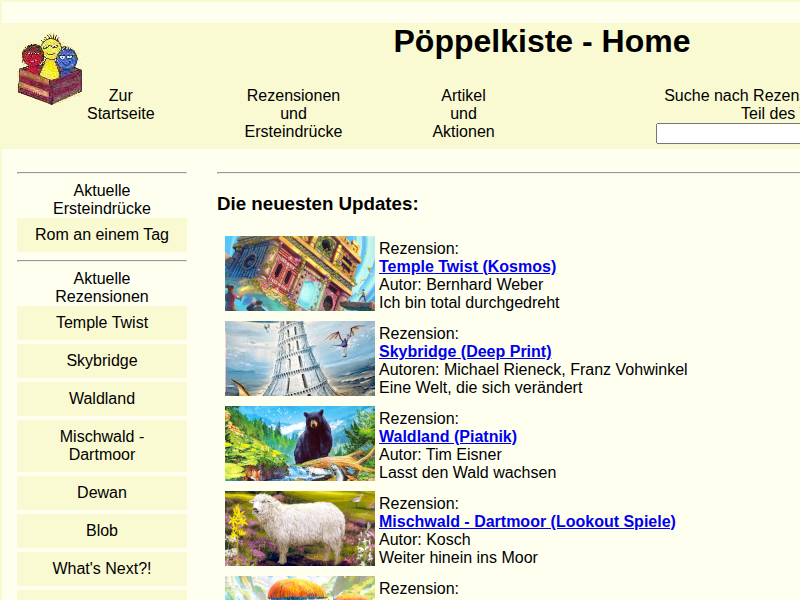
Task: Open Artikel und Aktionen menu
Action: pos(463,113)
